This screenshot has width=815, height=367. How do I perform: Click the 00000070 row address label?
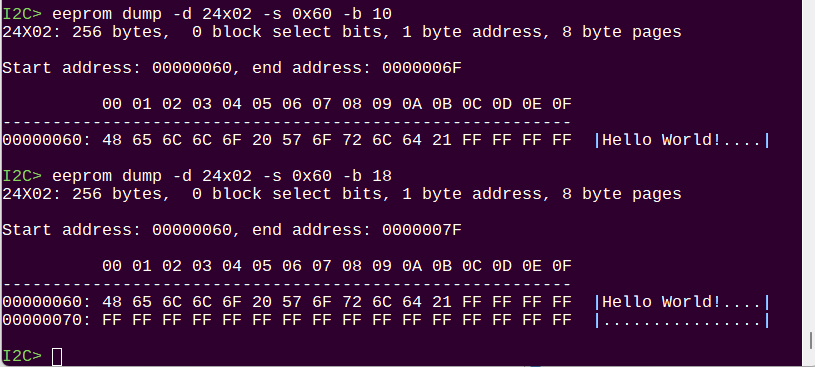click(43, 320)
